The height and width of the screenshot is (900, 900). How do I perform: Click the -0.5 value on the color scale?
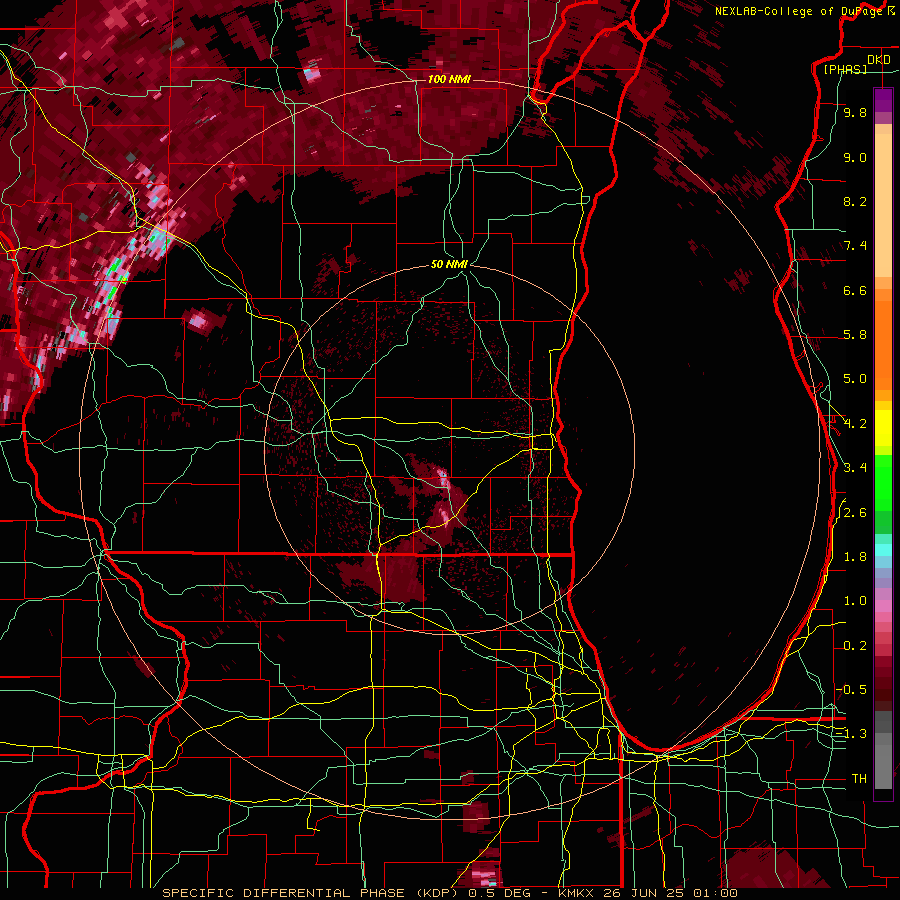click(851, 690)
